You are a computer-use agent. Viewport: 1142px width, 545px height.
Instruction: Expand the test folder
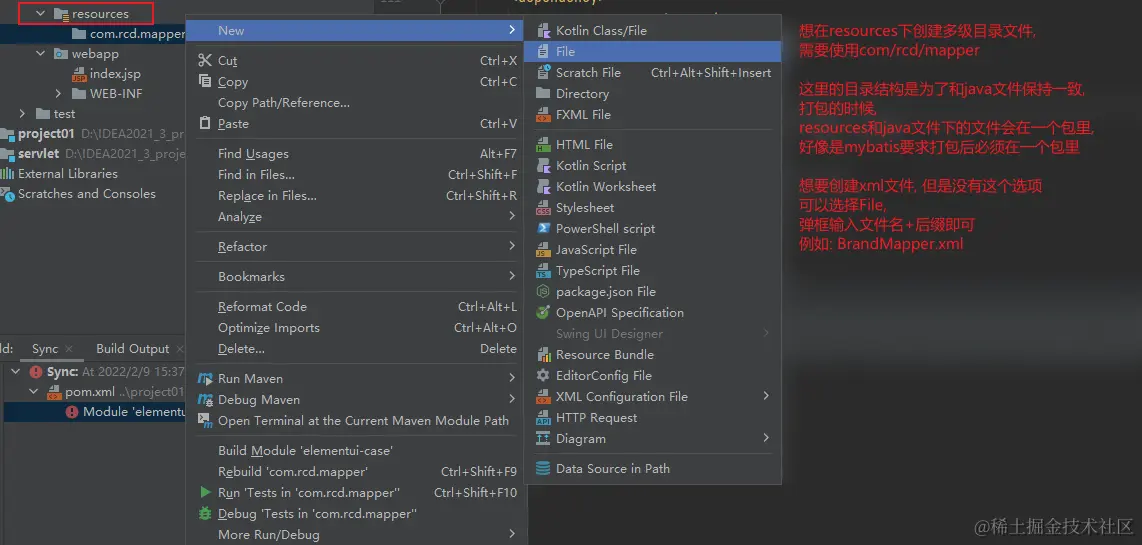23,114
